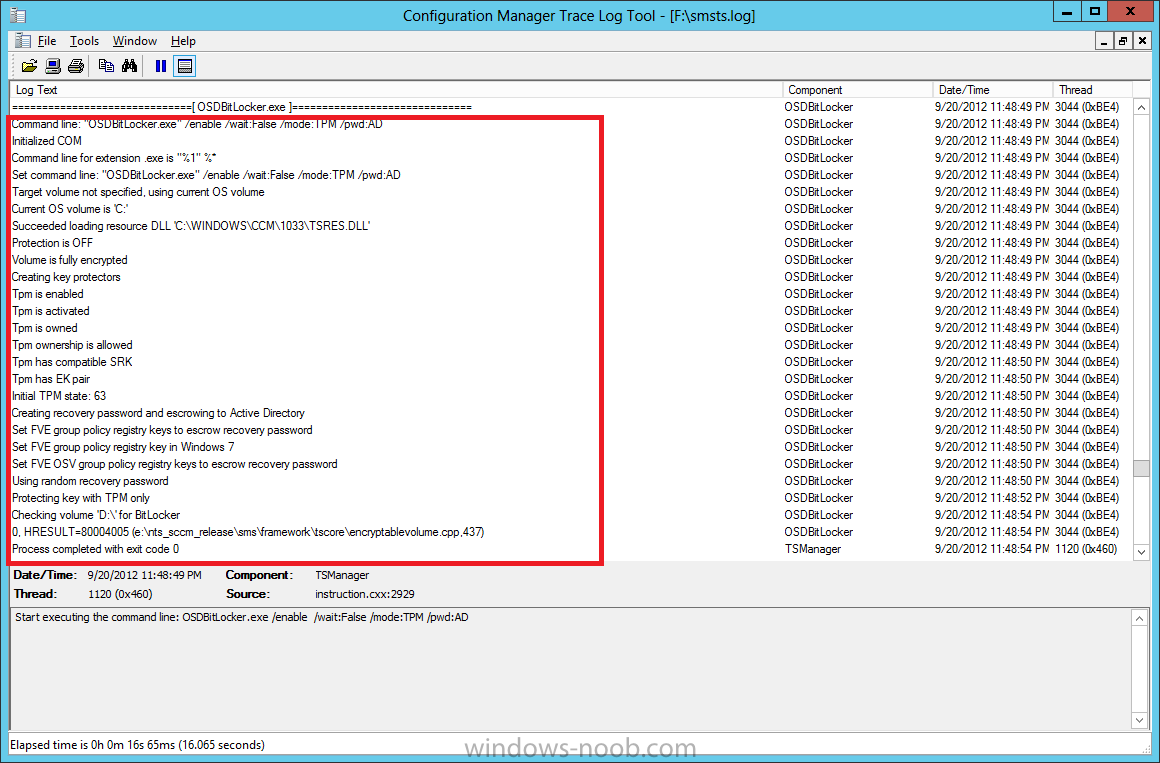
Task: Select 'Set FVE group policy registry key in Windows 7' row
Action: [x=571, y=447]
